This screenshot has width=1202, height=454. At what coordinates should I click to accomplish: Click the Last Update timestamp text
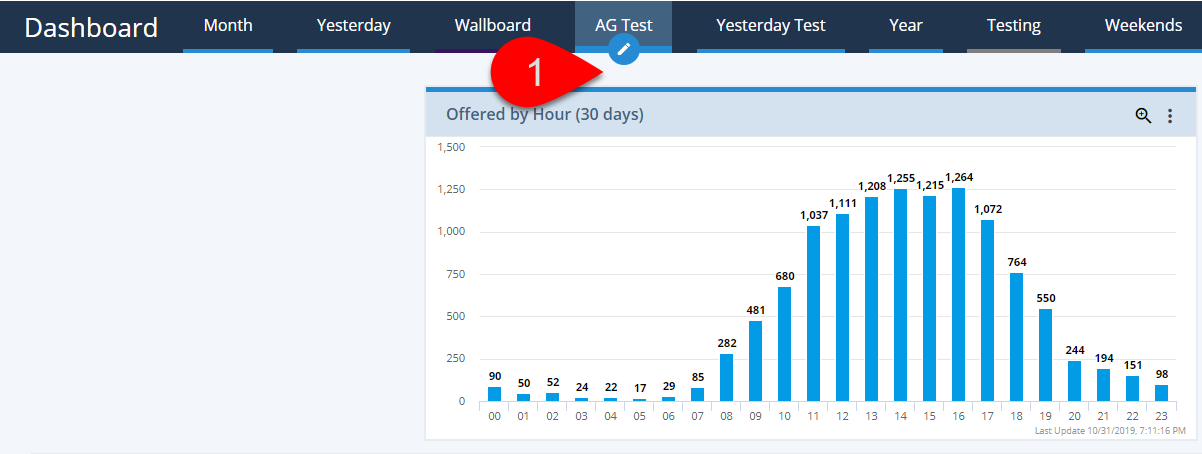click(x=1109, y=431)
